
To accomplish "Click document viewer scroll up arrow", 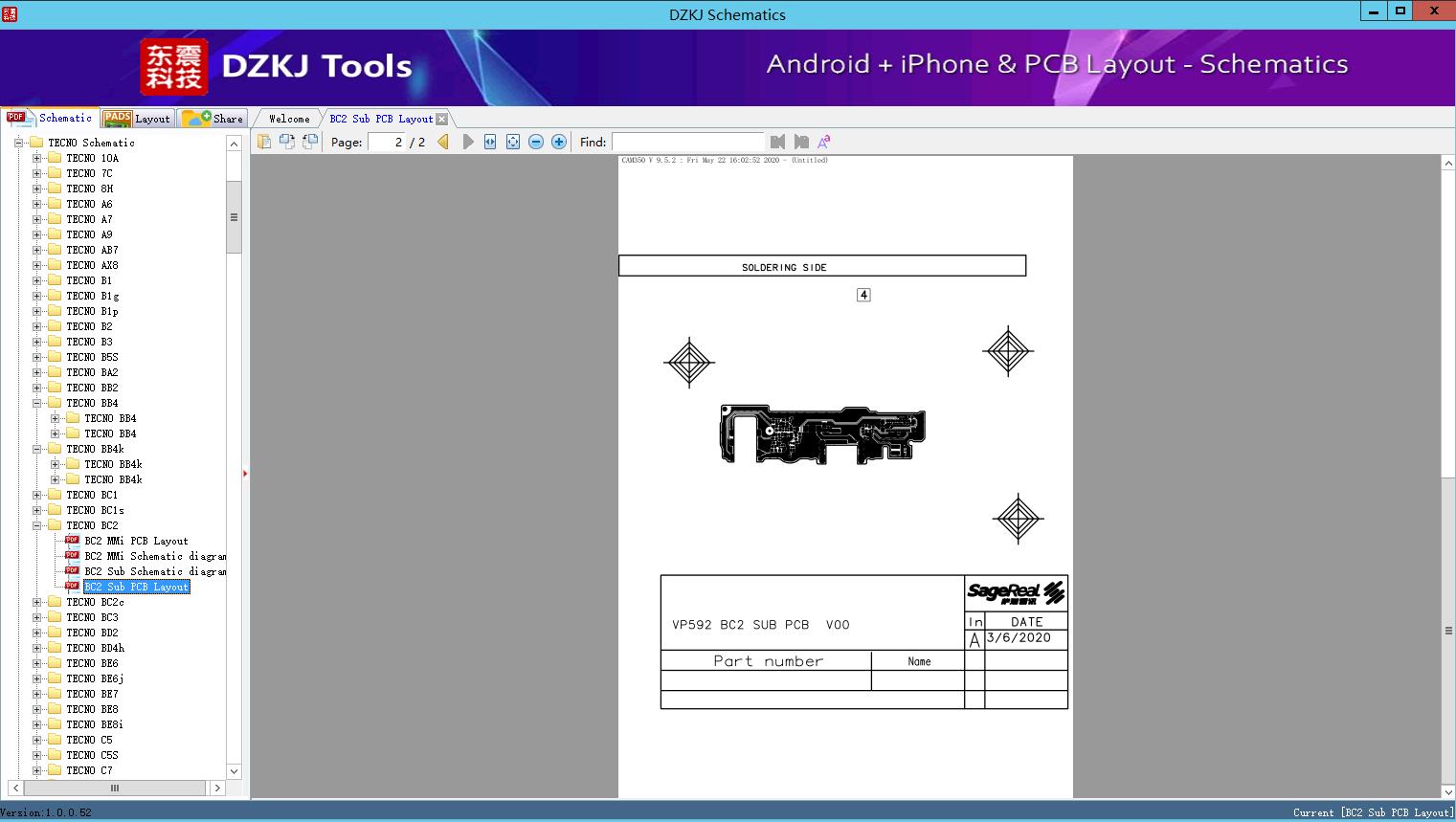I will pyautogui.click(x=1448, y=164).
